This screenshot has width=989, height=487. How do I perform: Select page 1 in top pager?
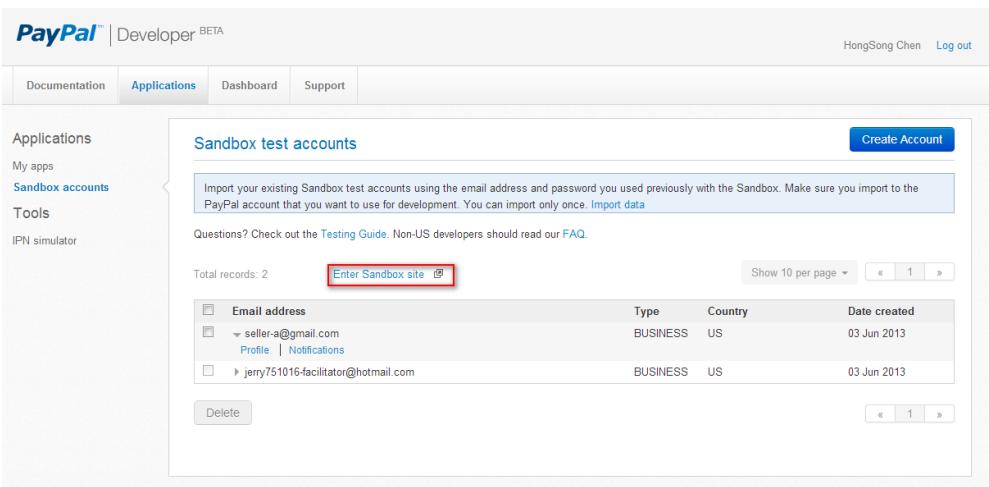(x=910, y=273)
